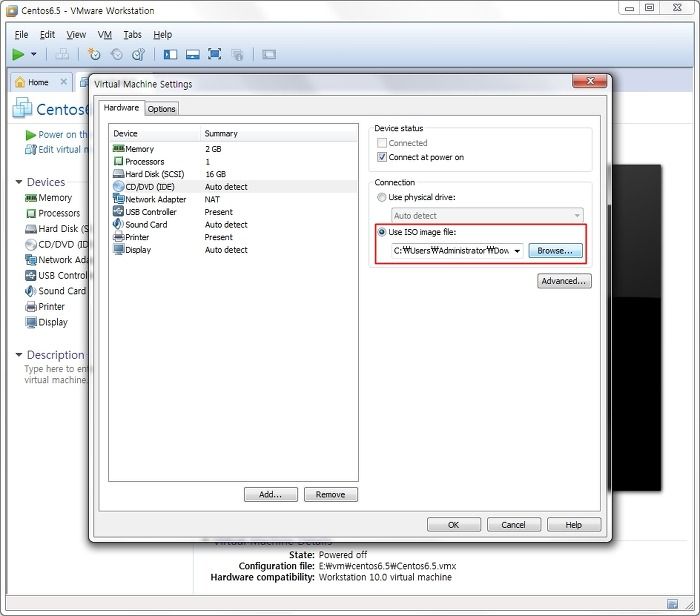The width and height of the screenshot is (700, 616).
Task: Select CD/DVD (IDE) in device list
Action: point(233,187)
